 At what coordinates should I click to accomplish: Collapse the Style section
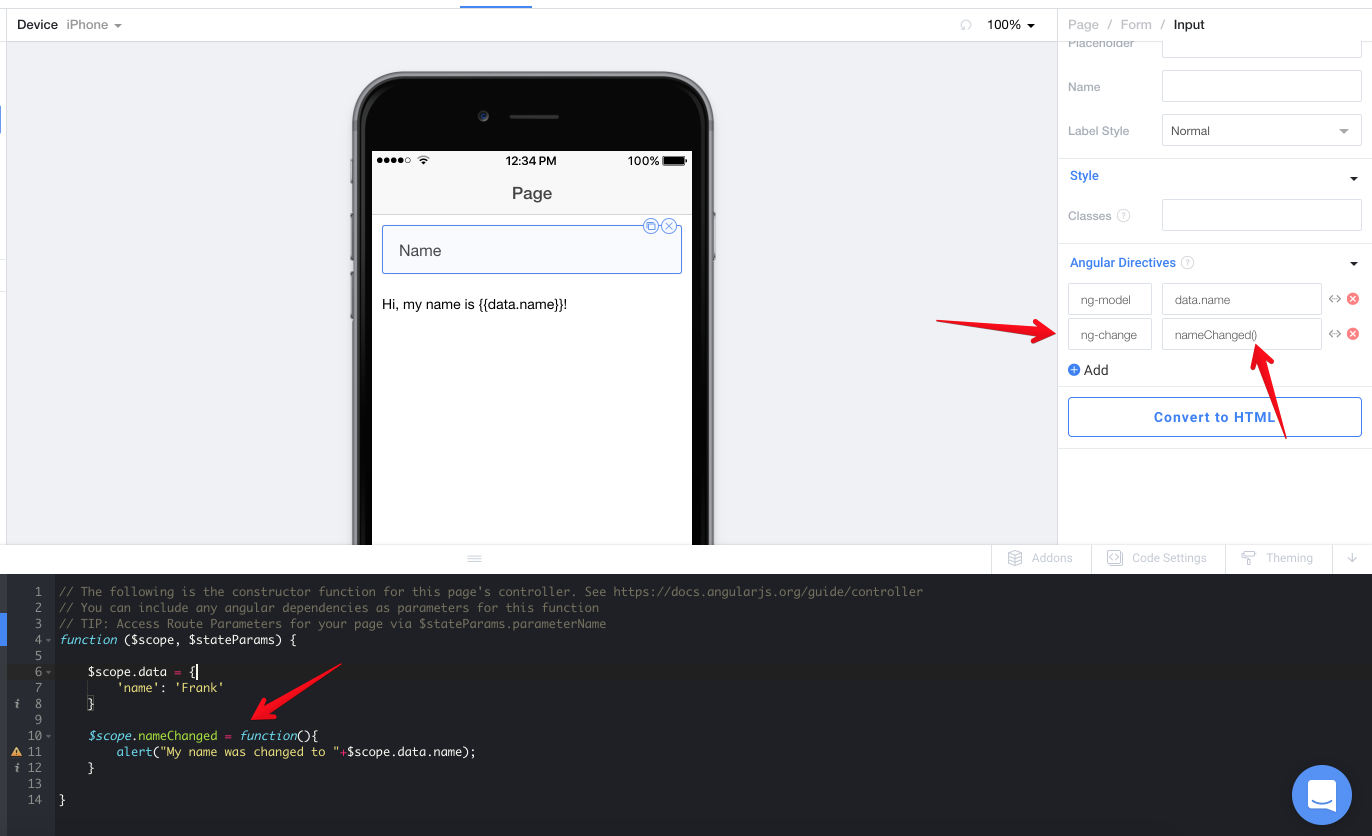pyautogui.click(x=1354, y=179)
